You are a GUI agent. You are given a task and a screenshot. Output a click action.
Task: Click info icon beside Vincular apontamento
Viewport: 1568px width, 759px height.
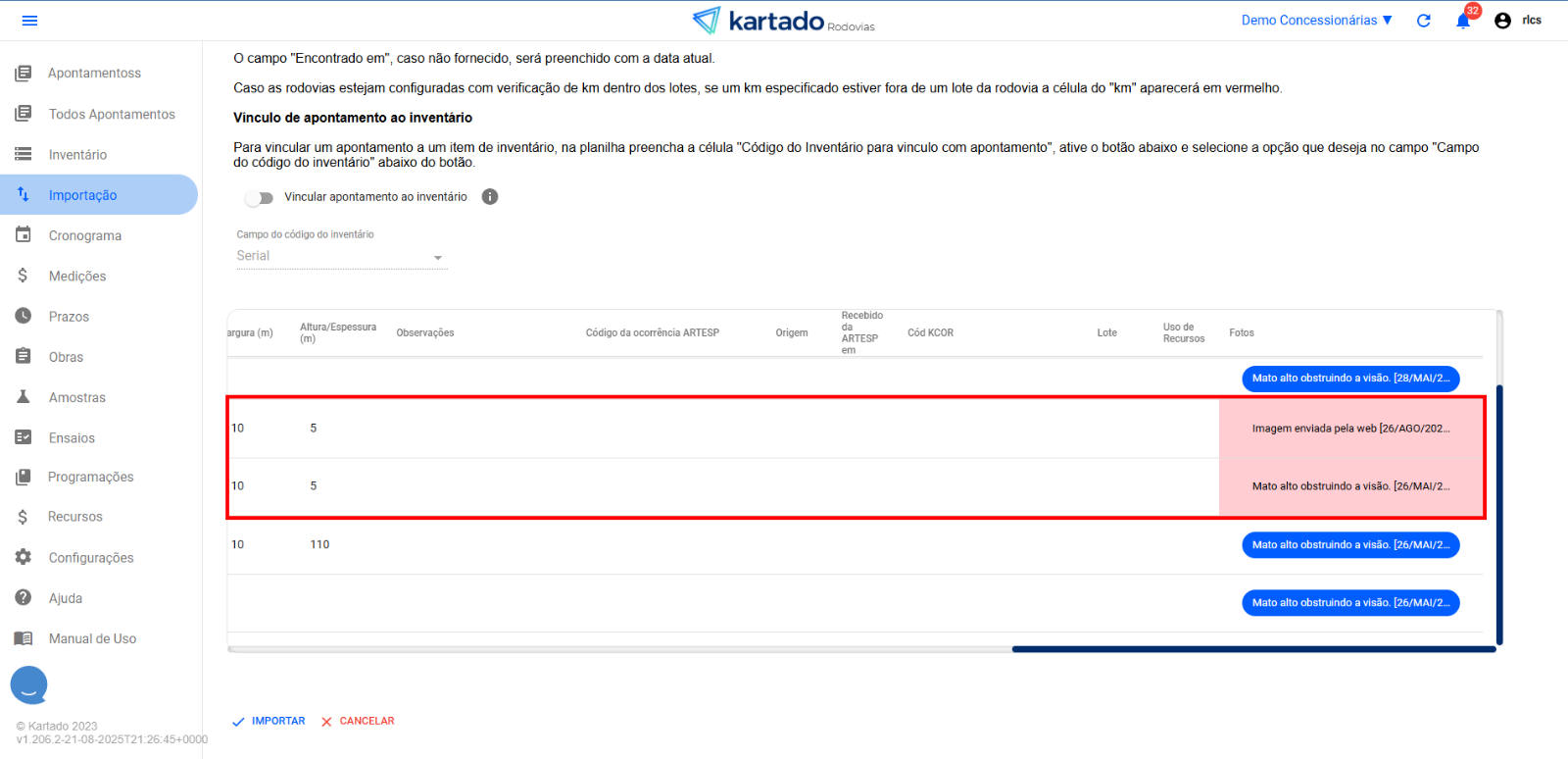490,197
